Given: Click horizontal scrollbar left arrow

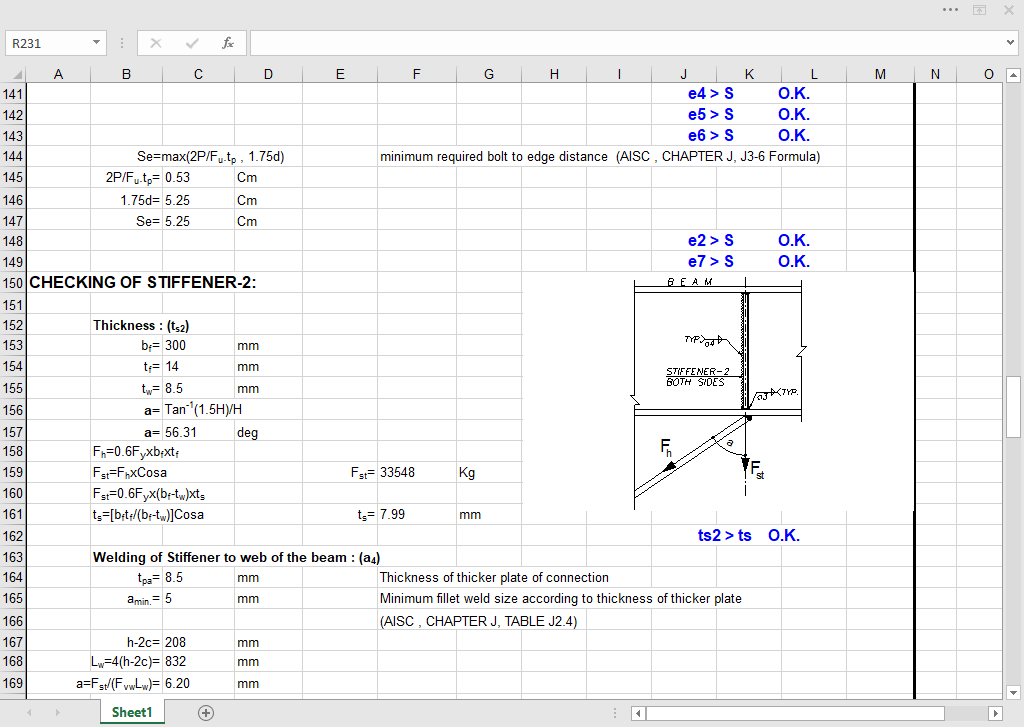Looking at the screenshot, I should (x=638, y=713).
